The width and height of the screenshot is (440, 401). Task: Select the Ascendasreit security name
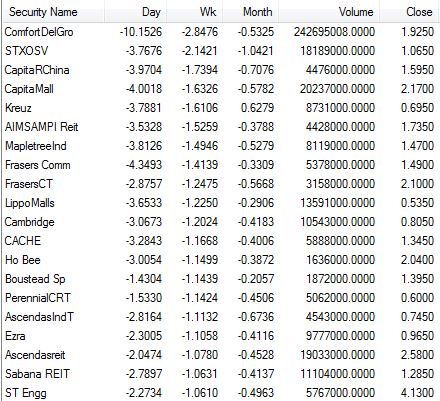coord(35,355)
